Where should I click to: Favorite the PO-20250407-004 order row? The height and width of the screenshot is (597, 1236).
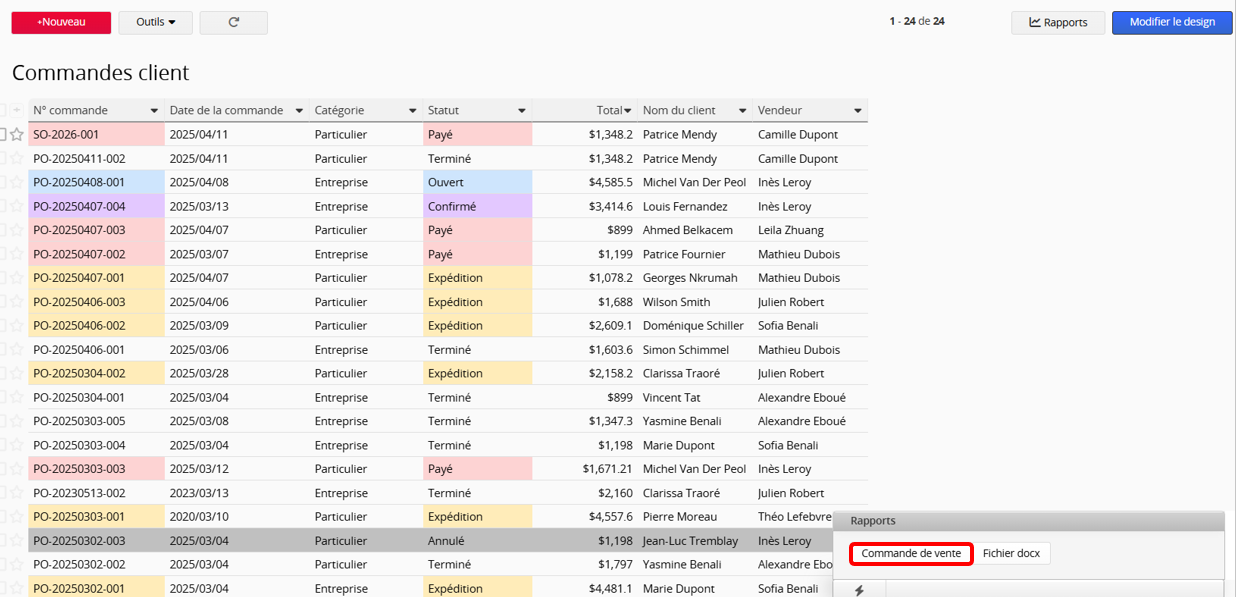17,207
